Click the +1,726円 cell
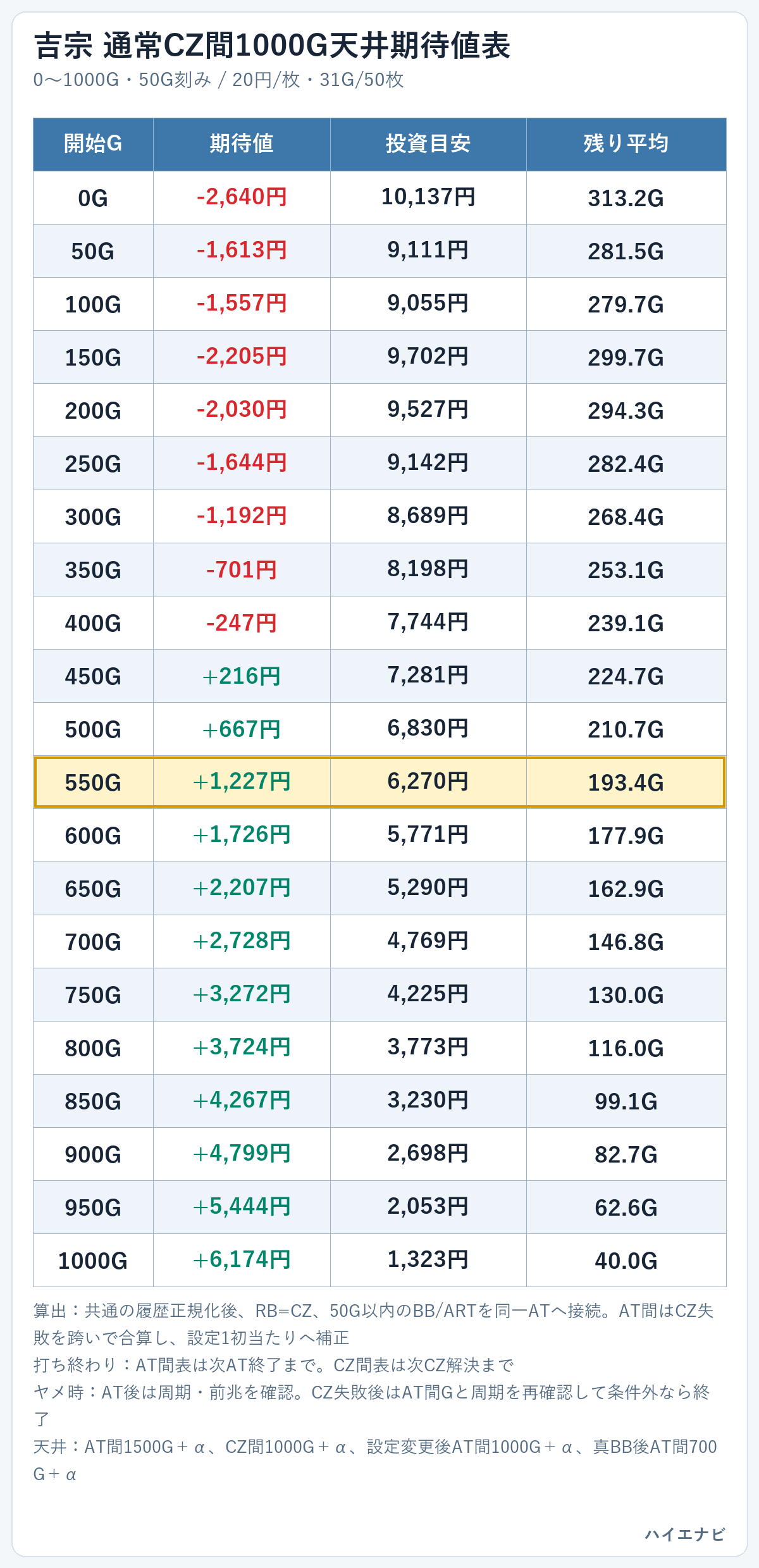The width and height of the screenshot is (759, 1568). click(242, 836)
